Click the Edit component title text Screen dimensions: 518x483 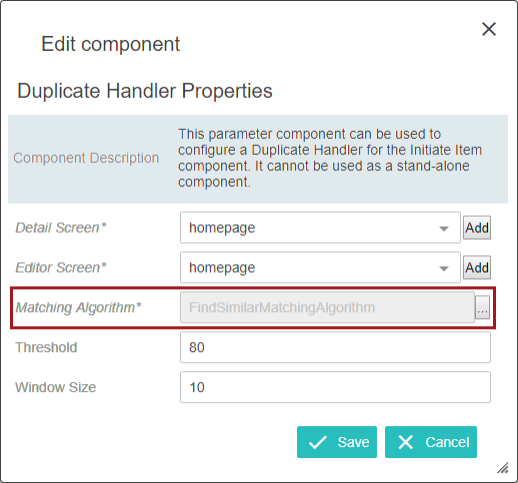[110, 44]
